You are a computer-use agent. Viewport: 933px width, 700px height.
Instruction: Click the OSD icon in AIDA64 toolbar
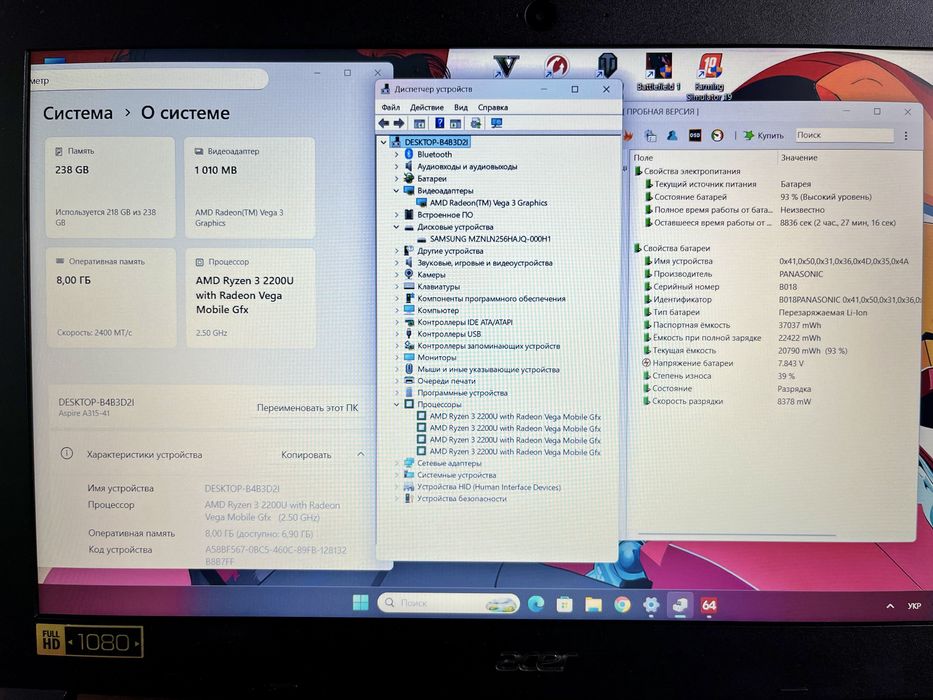click(x=694, y=136)
